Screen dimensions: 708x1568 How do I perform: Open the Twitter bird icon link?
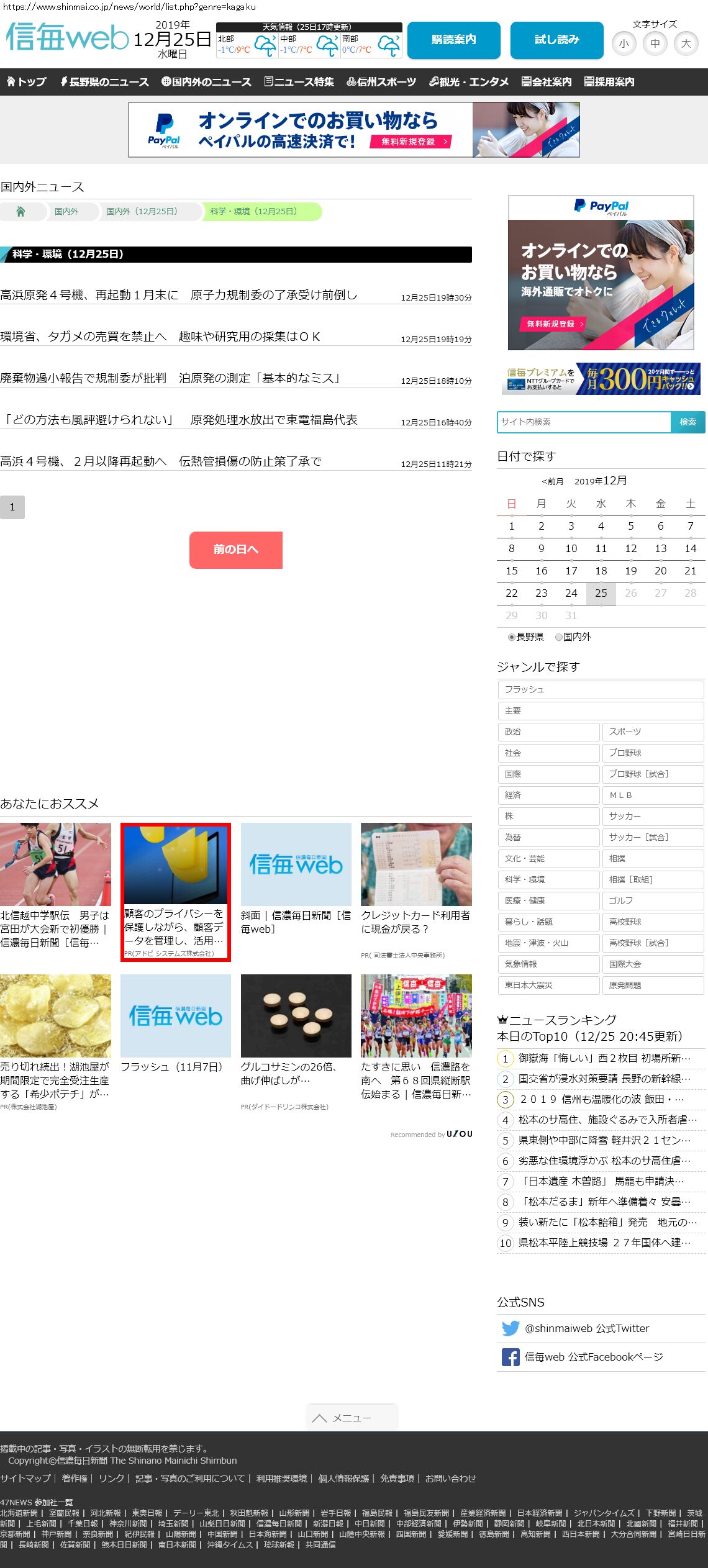[x=511, y=1328]
